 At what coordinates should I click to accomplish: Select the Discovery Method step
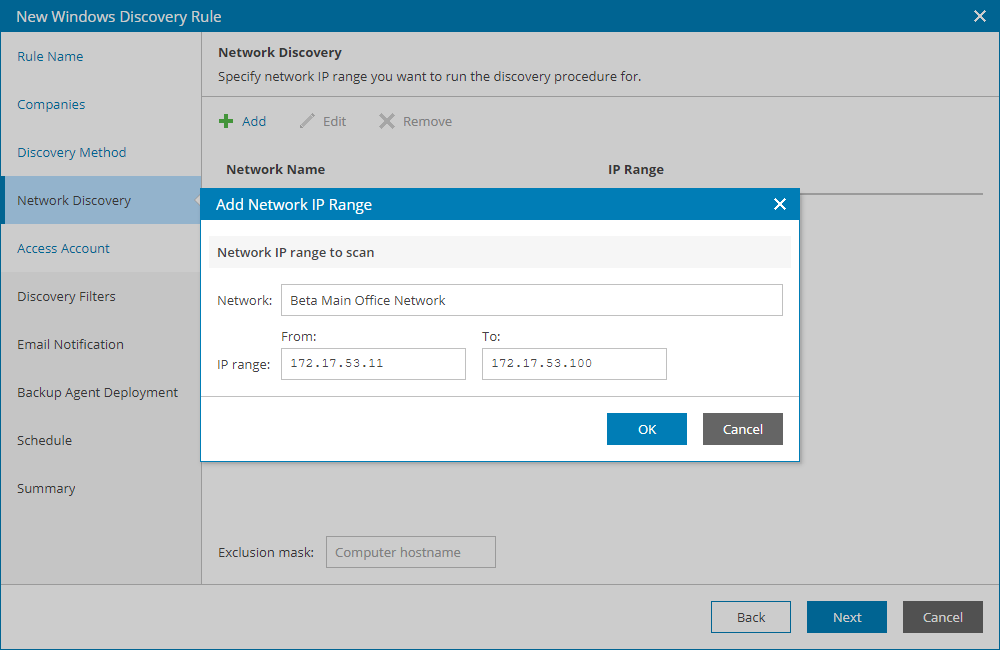pos(72,152)
